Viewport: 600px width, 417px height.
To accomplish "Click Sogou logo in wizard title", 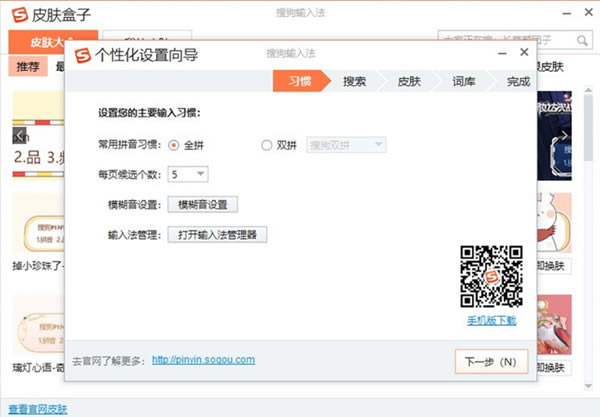I will click(83, 55).
